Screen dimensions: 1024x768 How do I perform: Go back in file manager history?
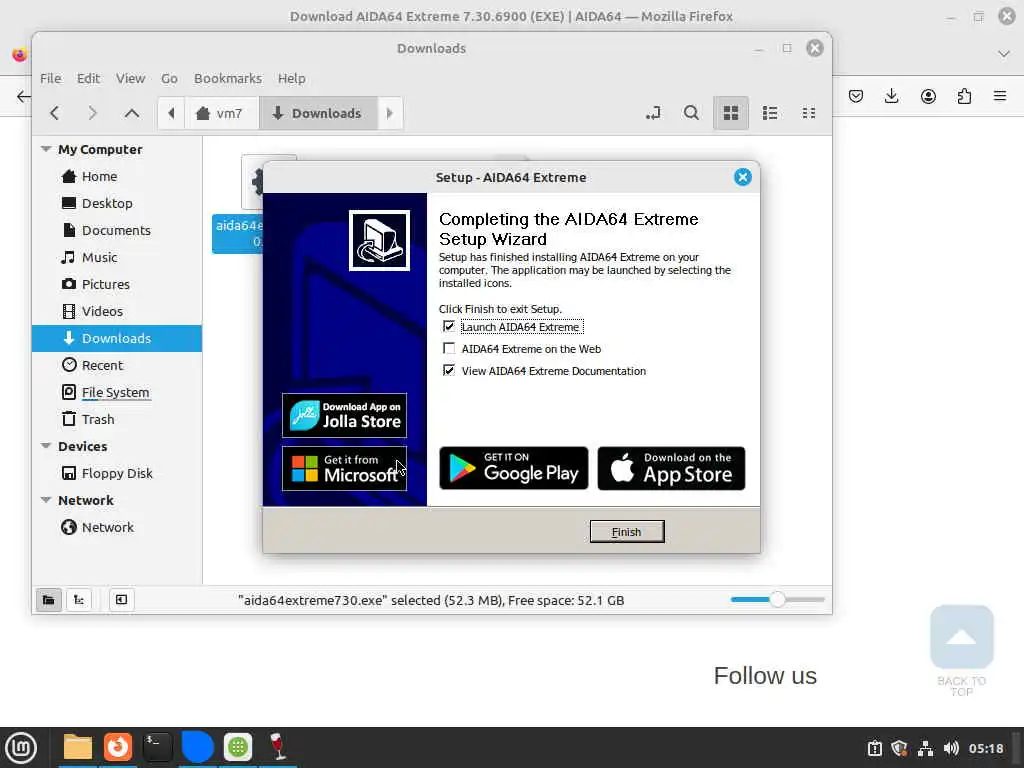click(55, 113)
